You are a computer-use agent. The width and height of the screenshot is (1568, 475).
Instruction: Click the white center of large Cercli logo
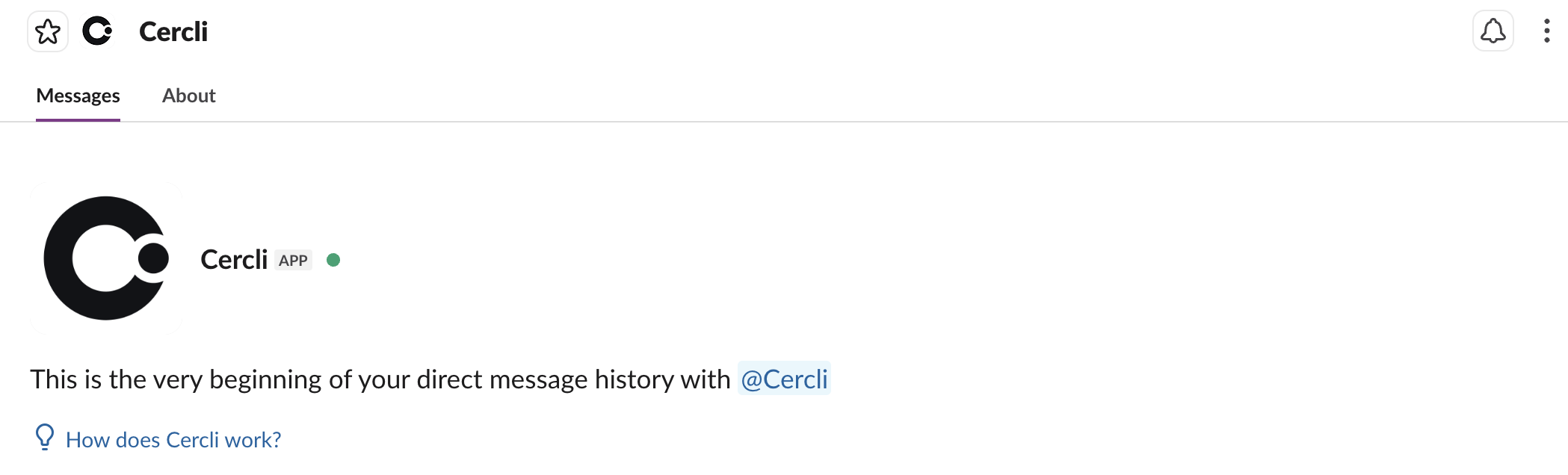click(x=103, y=258)
